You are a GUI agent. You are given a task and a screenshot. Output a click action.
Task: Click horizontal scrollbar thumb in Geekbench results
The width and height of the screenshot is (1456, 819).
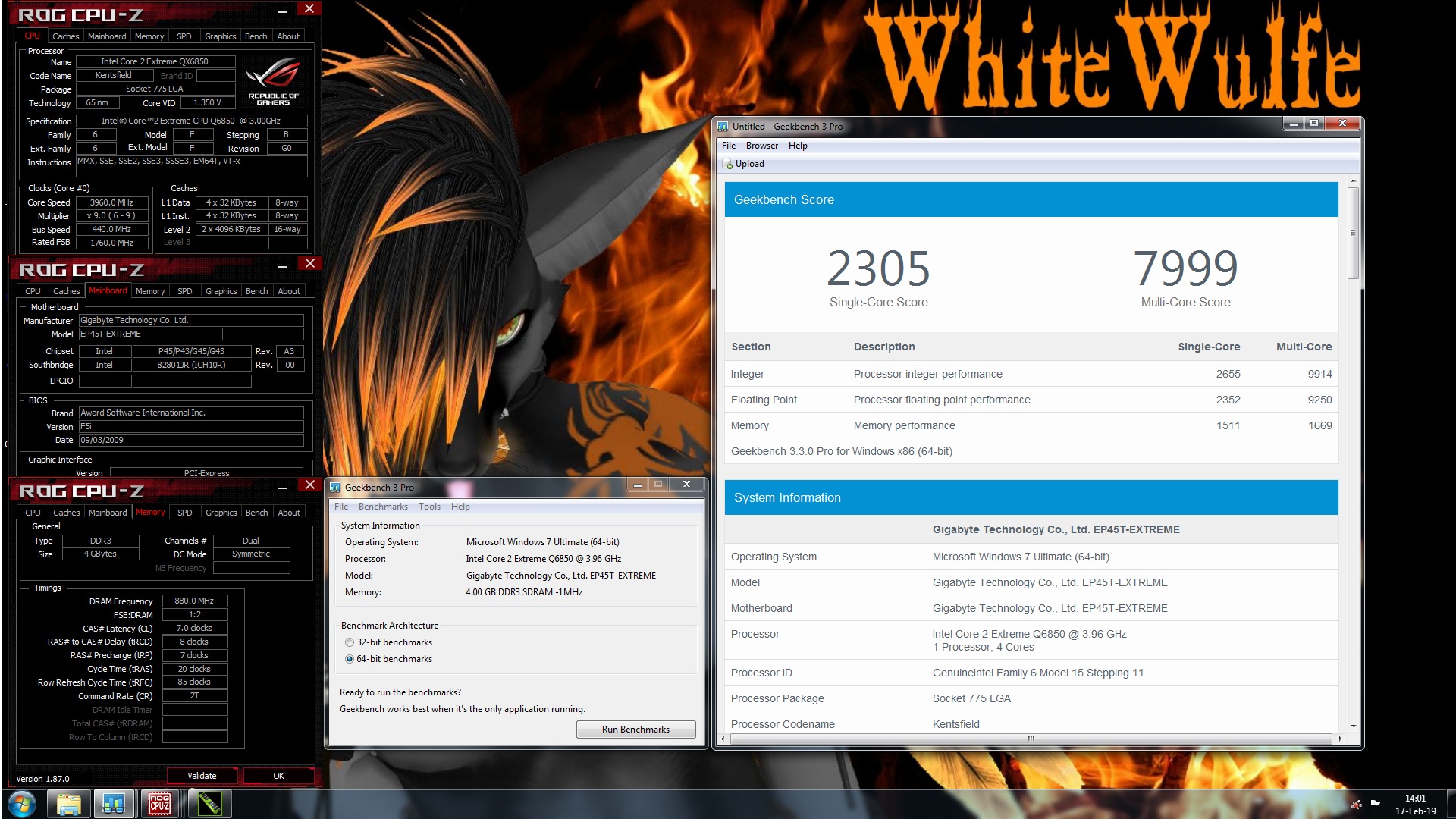(1031, 739)
